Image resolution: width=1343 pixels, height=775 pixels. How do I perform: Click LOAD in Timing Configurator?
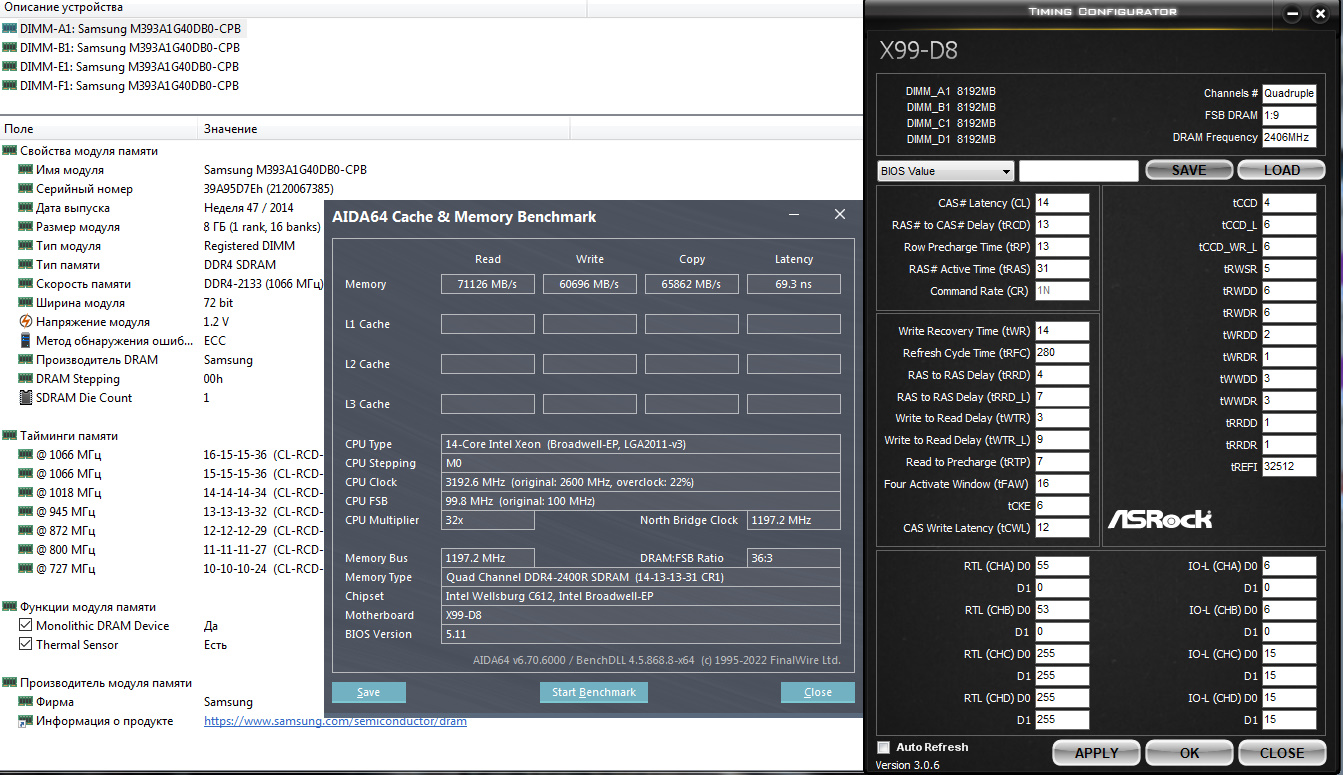pos(1282,170)
